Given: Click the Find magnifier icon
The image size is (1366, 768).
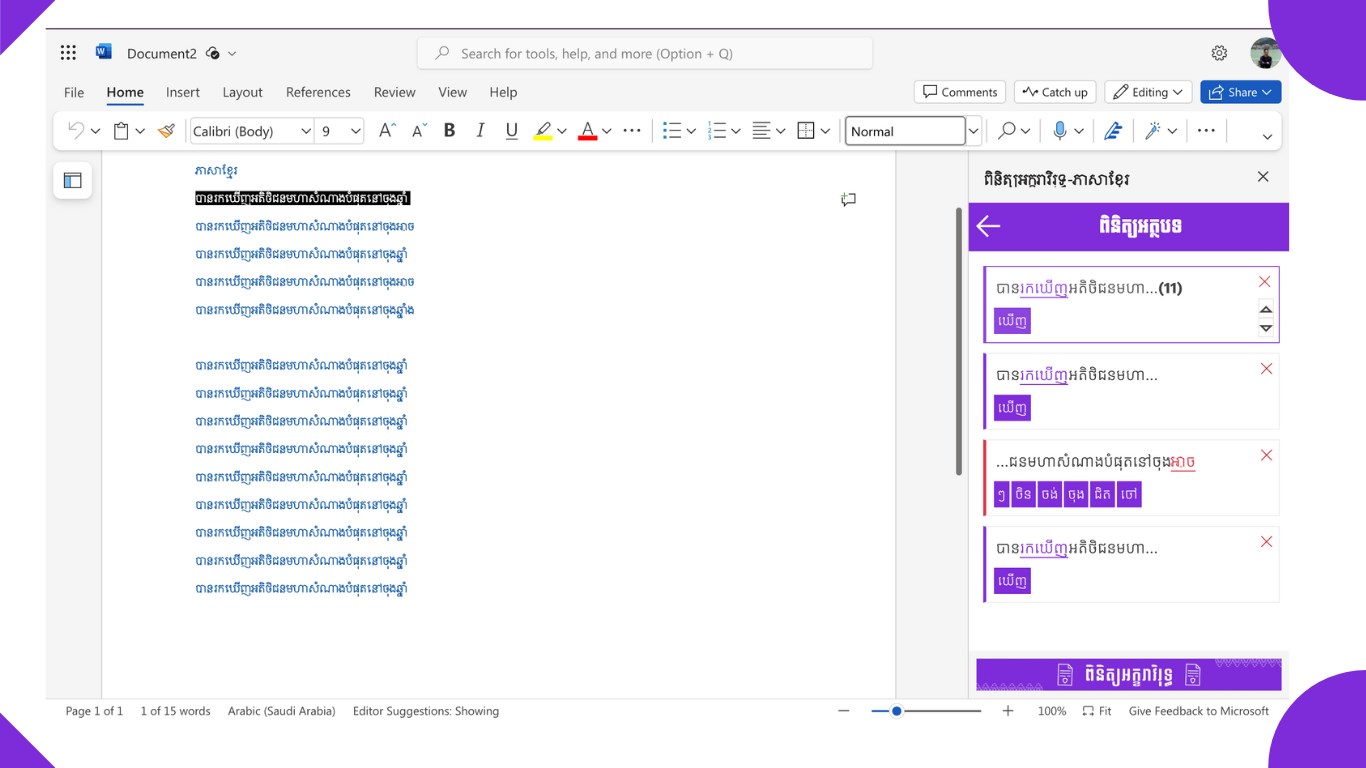Looking at the screenshot, I should pyautogui.click(x=1007, y=131).
